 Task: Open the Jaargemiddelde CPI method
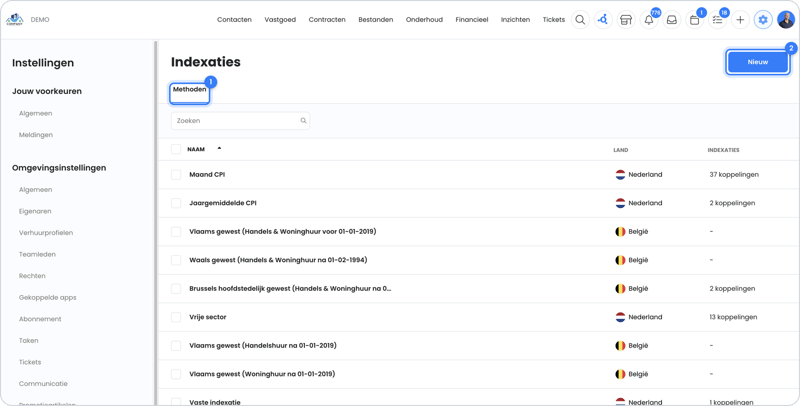222,203
